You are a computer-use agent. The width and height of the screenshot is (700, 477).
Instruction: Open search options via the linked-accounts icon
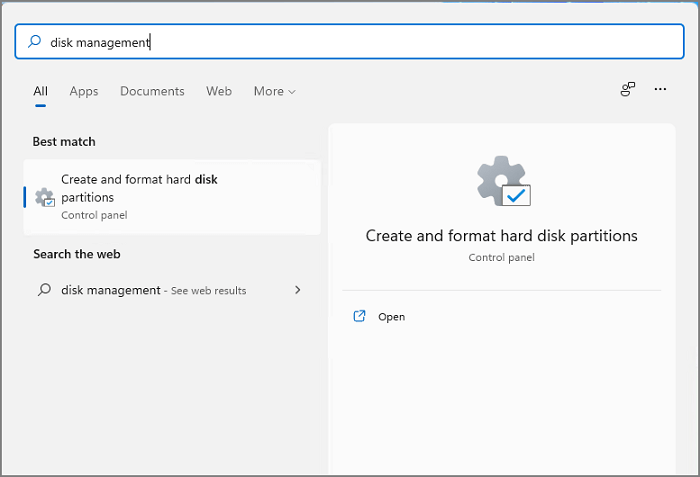(628, 90)
